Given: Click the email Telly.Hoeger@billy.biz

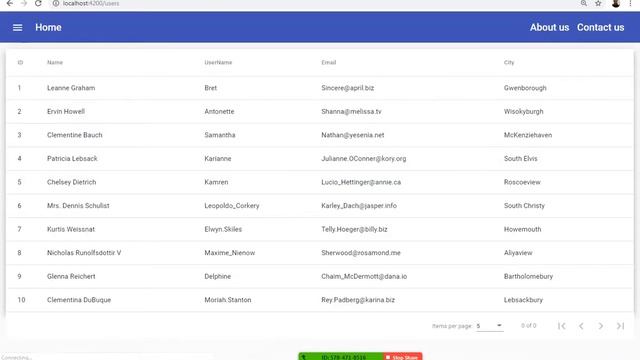Looking at the screenshot, I should coord(354,229).
